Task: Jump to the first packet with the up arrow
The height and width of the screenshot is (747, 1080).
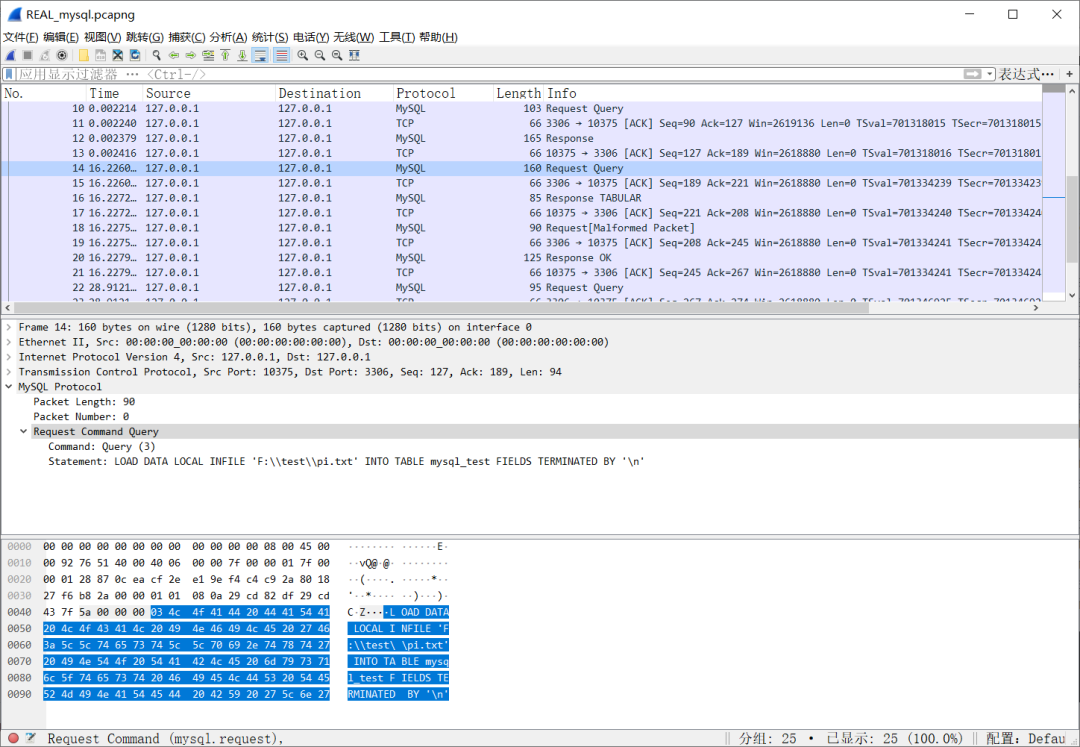Action: 225,55
